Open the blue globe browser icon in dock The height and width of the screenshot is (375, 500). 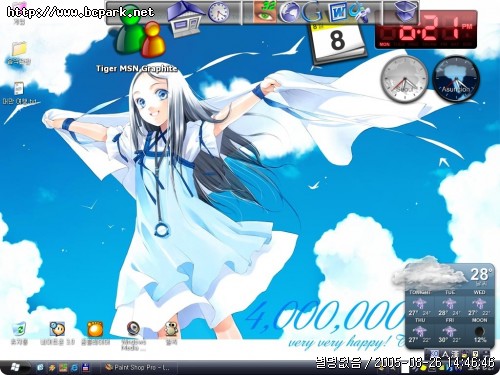[x=289, y=12]
